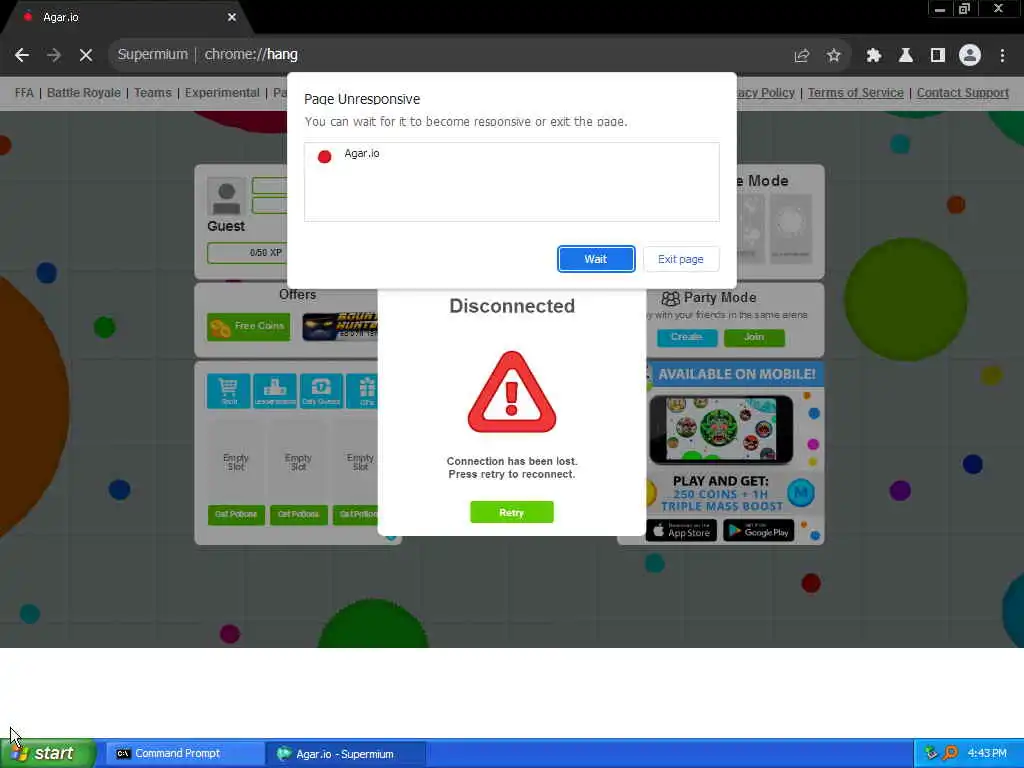Click the first system tray icon
The width and height of the screenshot is (1024, 768).
931,754
